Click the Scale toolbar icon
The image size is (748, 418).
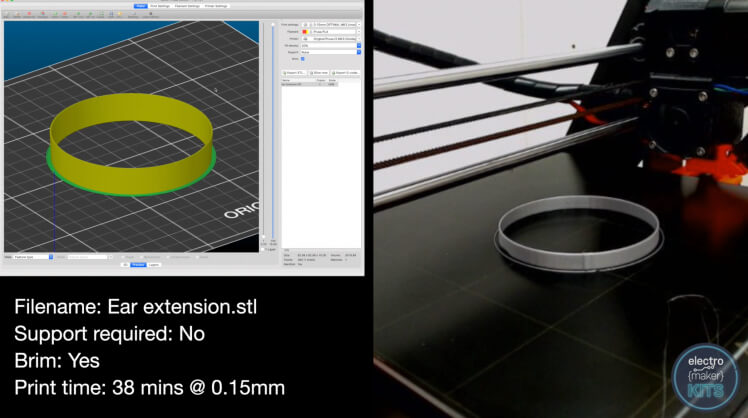(x=101, y=14)
